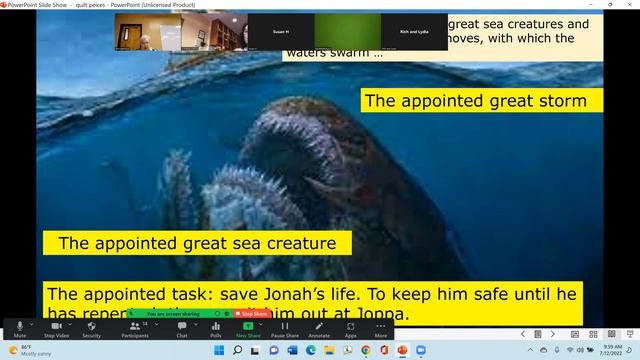Select the Rich and Lydia participant tile
Image resolution: width=640 pixels, height=360 pixels.
pyautogui.click(x=414, y=32)
